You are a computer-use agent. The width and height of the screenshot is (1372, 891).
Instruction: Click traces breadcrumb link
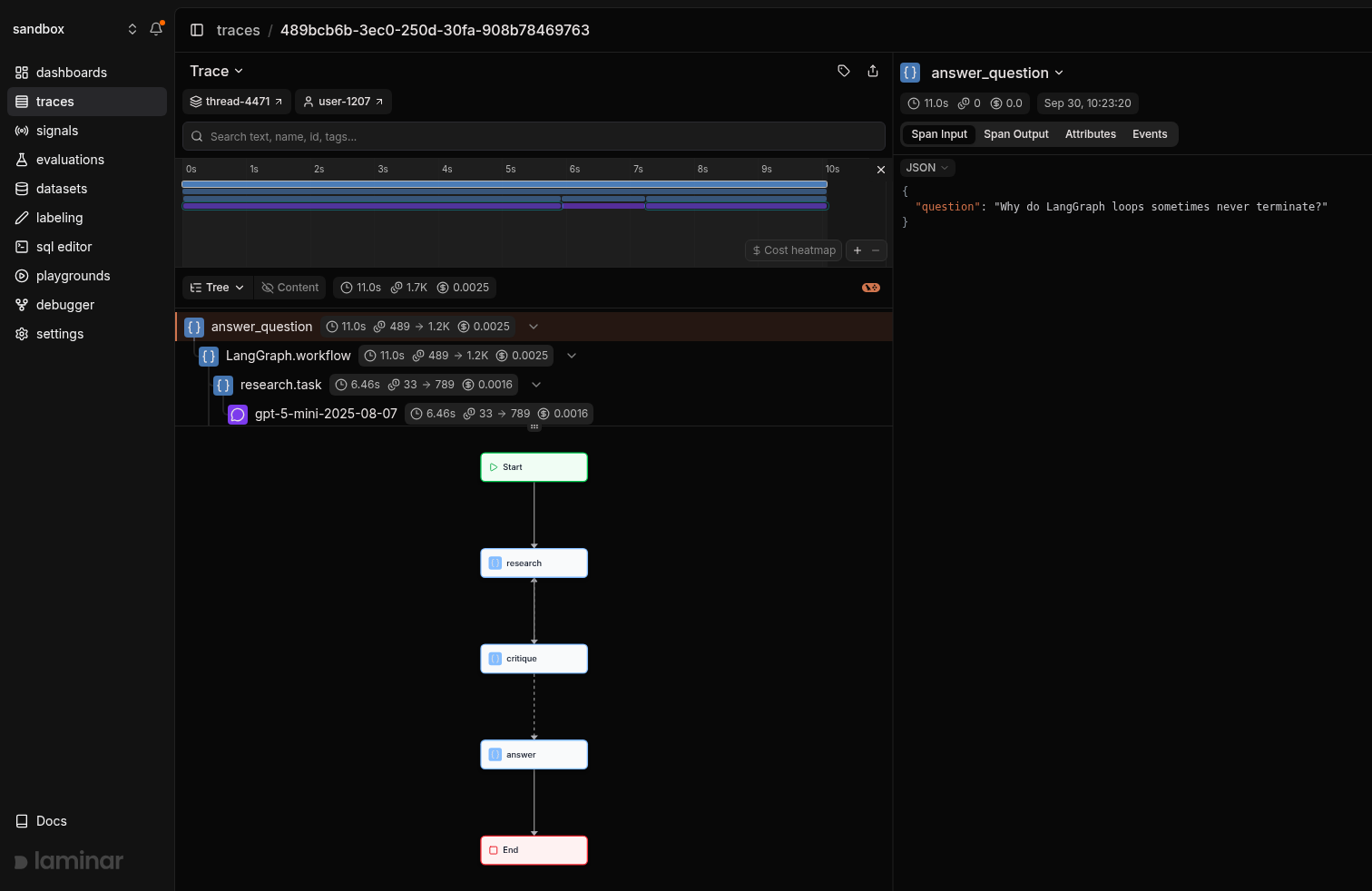pos(239,30)
